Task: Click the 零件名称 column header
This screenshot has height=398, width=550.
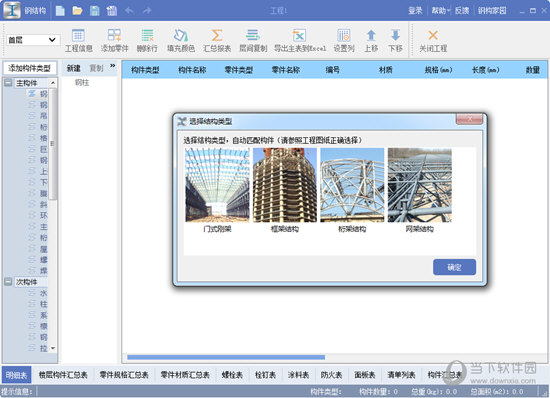Action: click(x=286, y=70)
